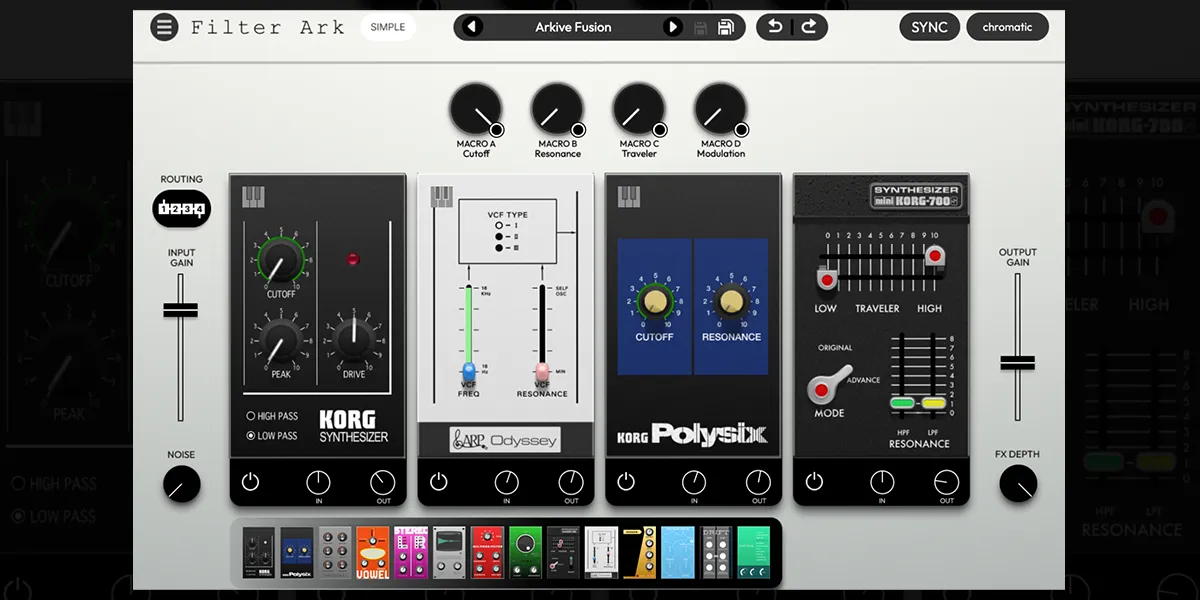Redo the last change
Viewport: 1200px width, 600px height.
(809, 26)
